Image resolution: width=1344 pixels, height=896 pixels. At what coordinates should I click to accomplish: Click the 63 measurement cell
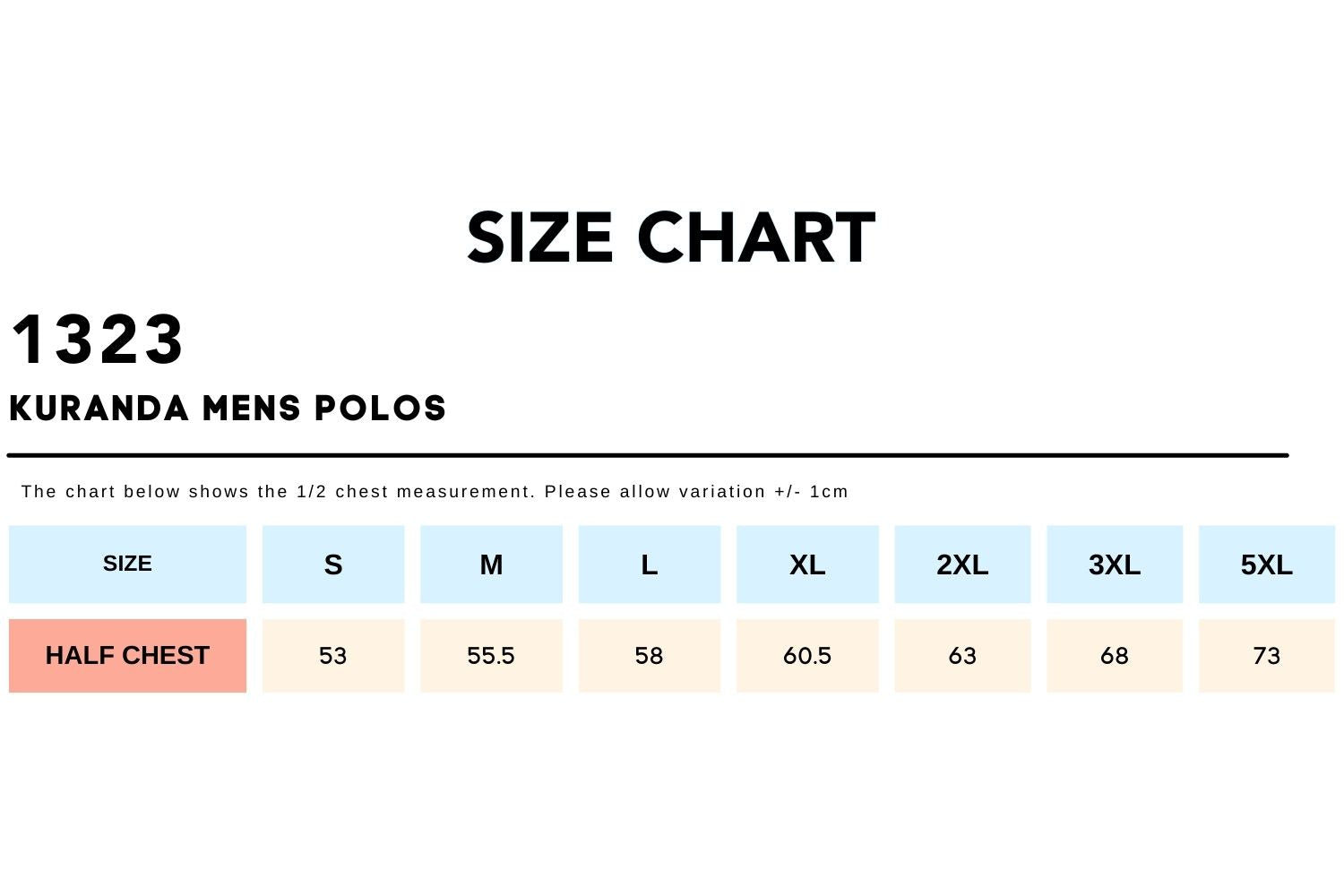pos(962,656)
